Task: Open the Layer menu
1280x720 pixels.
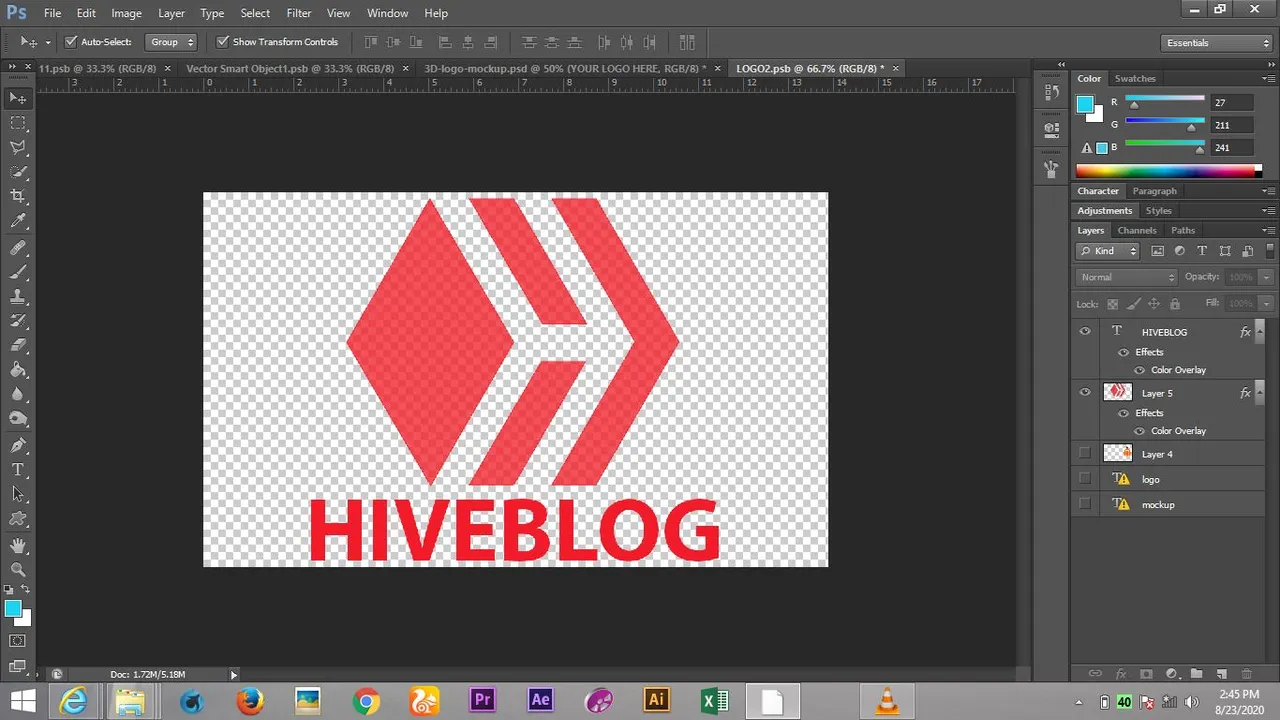Action: pos(171,13)
